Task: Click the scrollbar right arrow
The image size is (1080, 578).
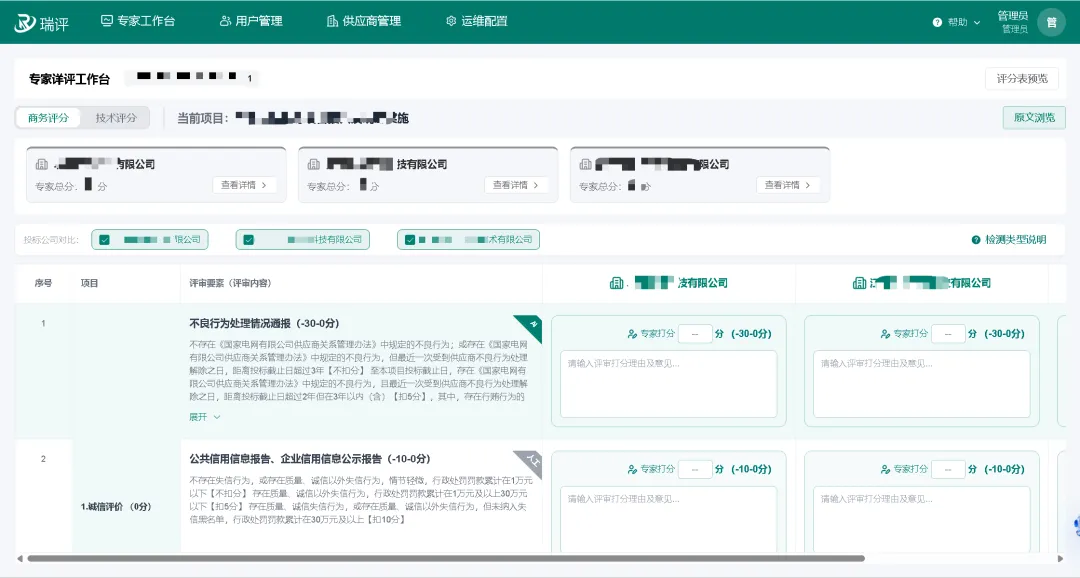Action: (x=1060, y=559)
